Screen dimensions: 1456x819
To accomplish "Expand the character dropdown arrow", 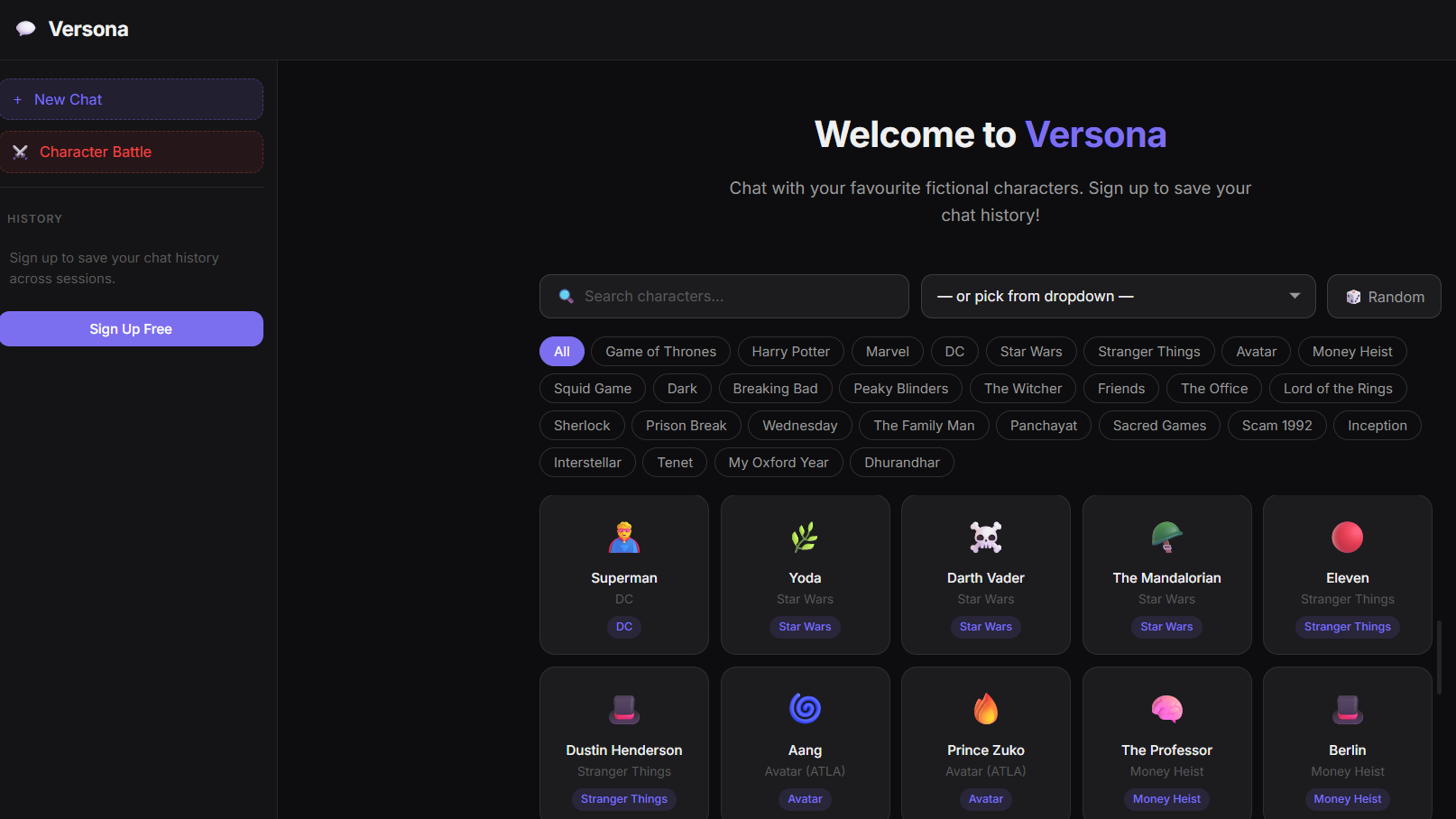I will [x=1295, y=296].
